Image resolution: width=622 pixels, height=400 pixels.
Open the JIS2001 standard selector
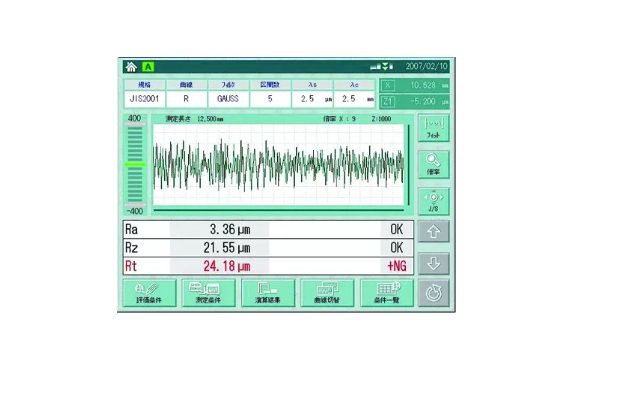pyautogui.click(x=144, y=99)
